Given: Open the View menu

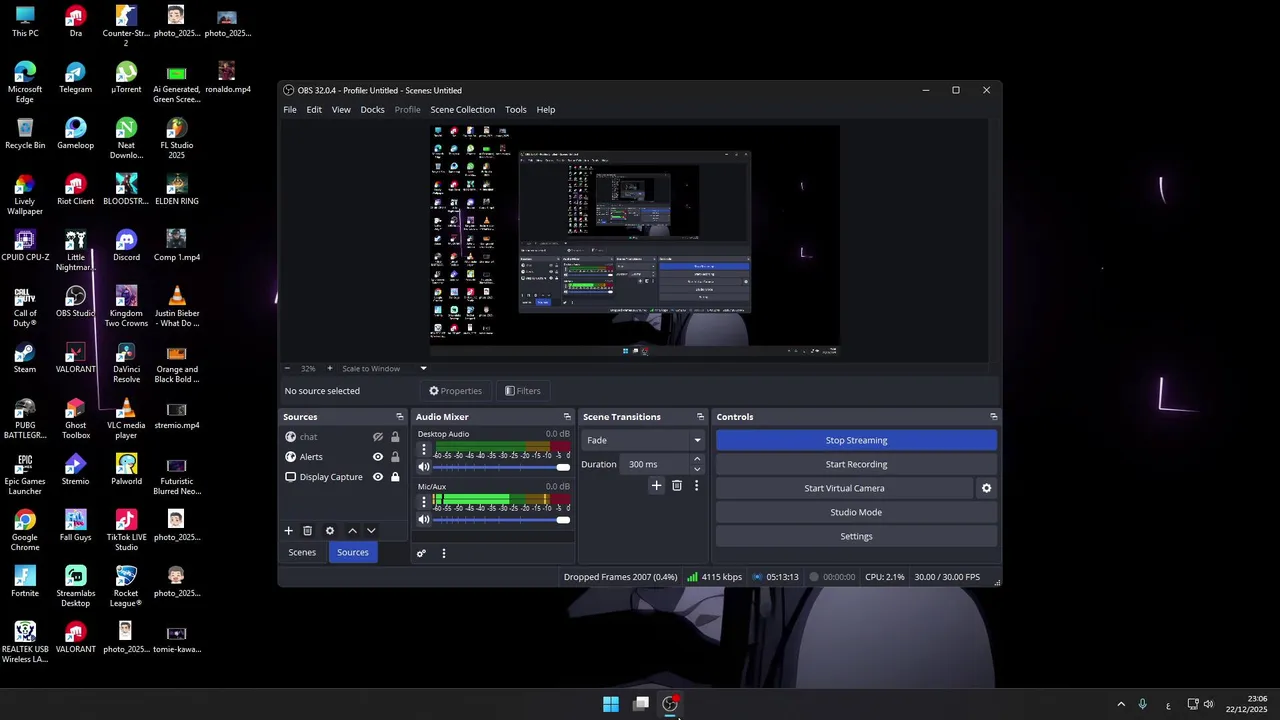Looking at the screenshot, I should pos(341,110).
